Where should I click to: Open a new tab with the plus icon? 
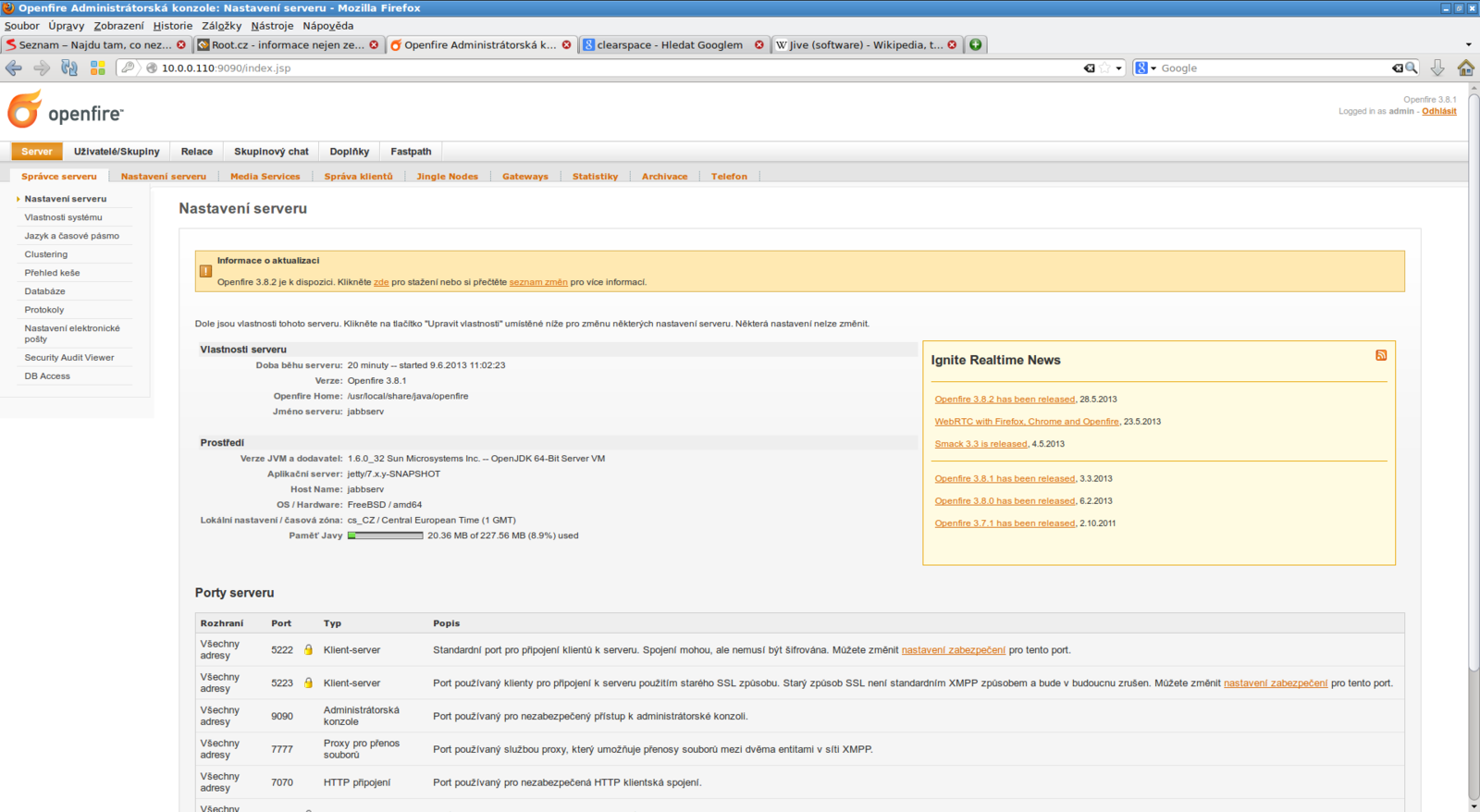tap(976, 44)
